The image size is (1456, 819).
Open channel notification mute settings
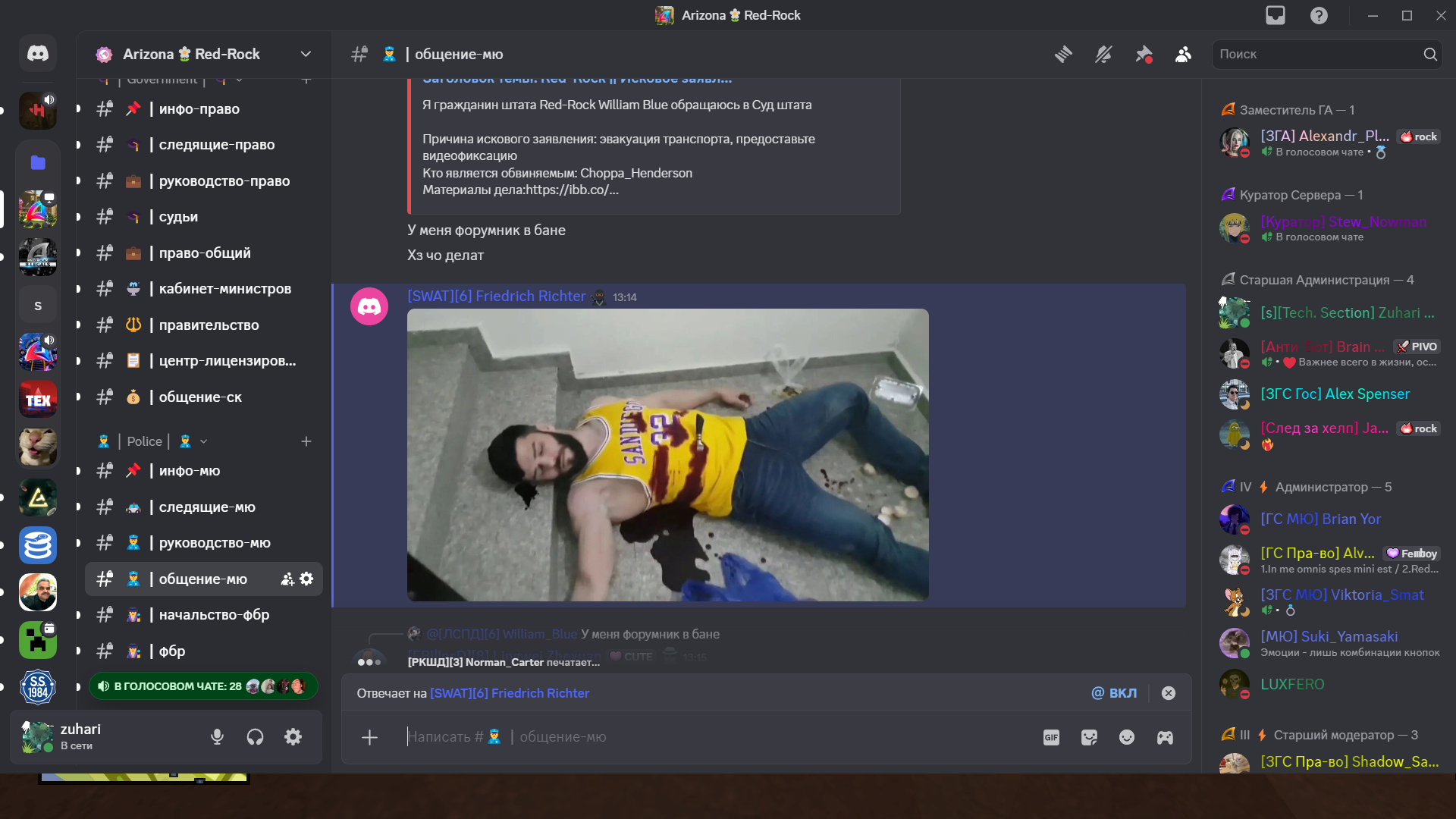pyautogui.click(x=1103, y=54)
